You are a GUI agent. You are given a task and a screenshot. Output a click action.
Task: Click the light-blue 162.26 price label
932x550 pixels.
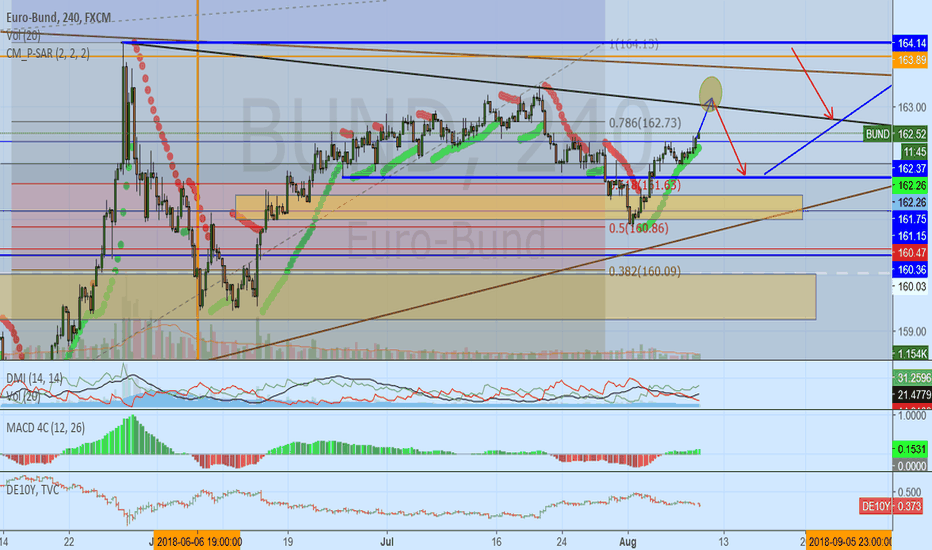click(911, 202)
